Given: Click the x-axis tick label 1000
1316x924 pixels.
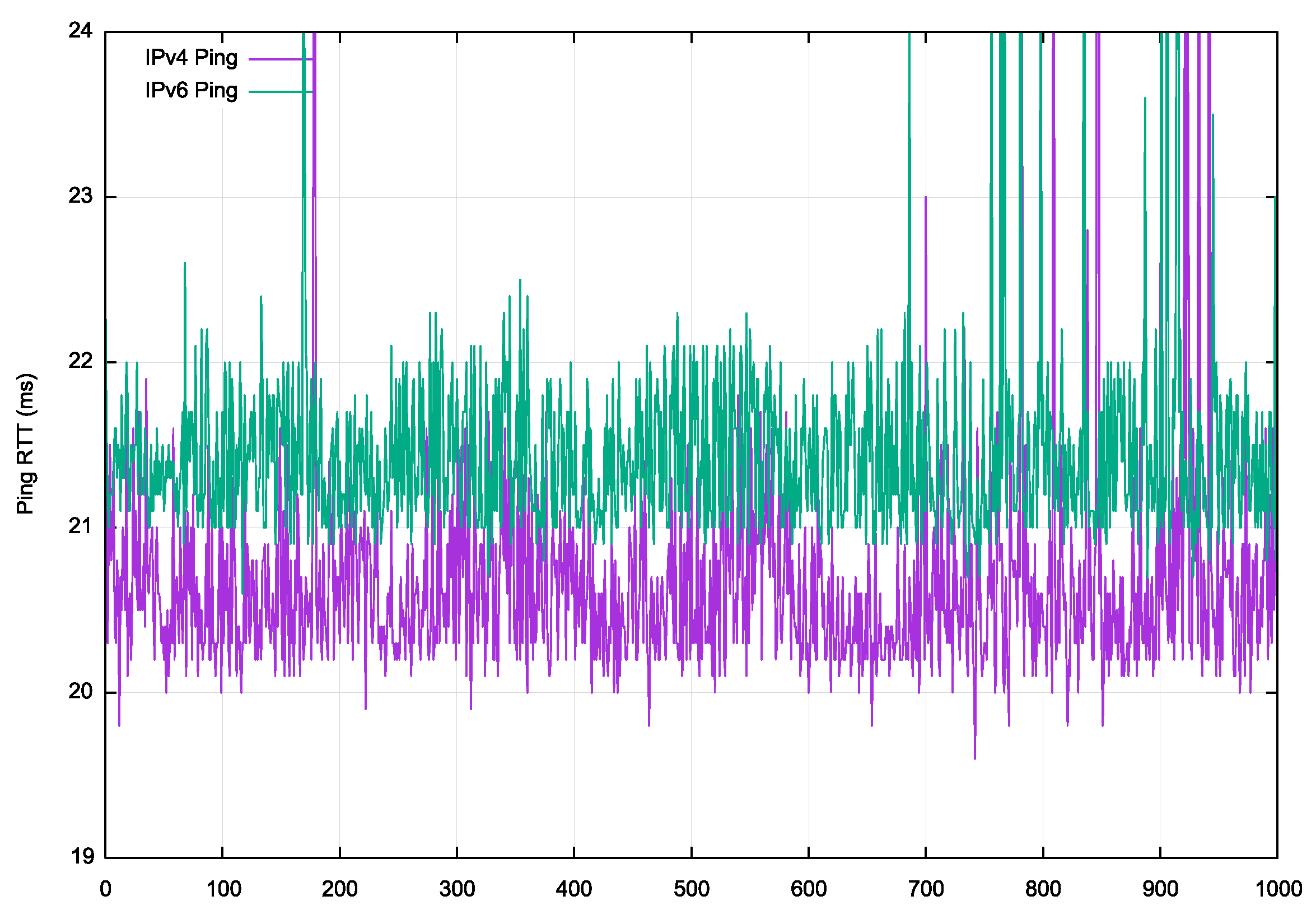Looking at the screenshot, I should tap(1278, 890).
